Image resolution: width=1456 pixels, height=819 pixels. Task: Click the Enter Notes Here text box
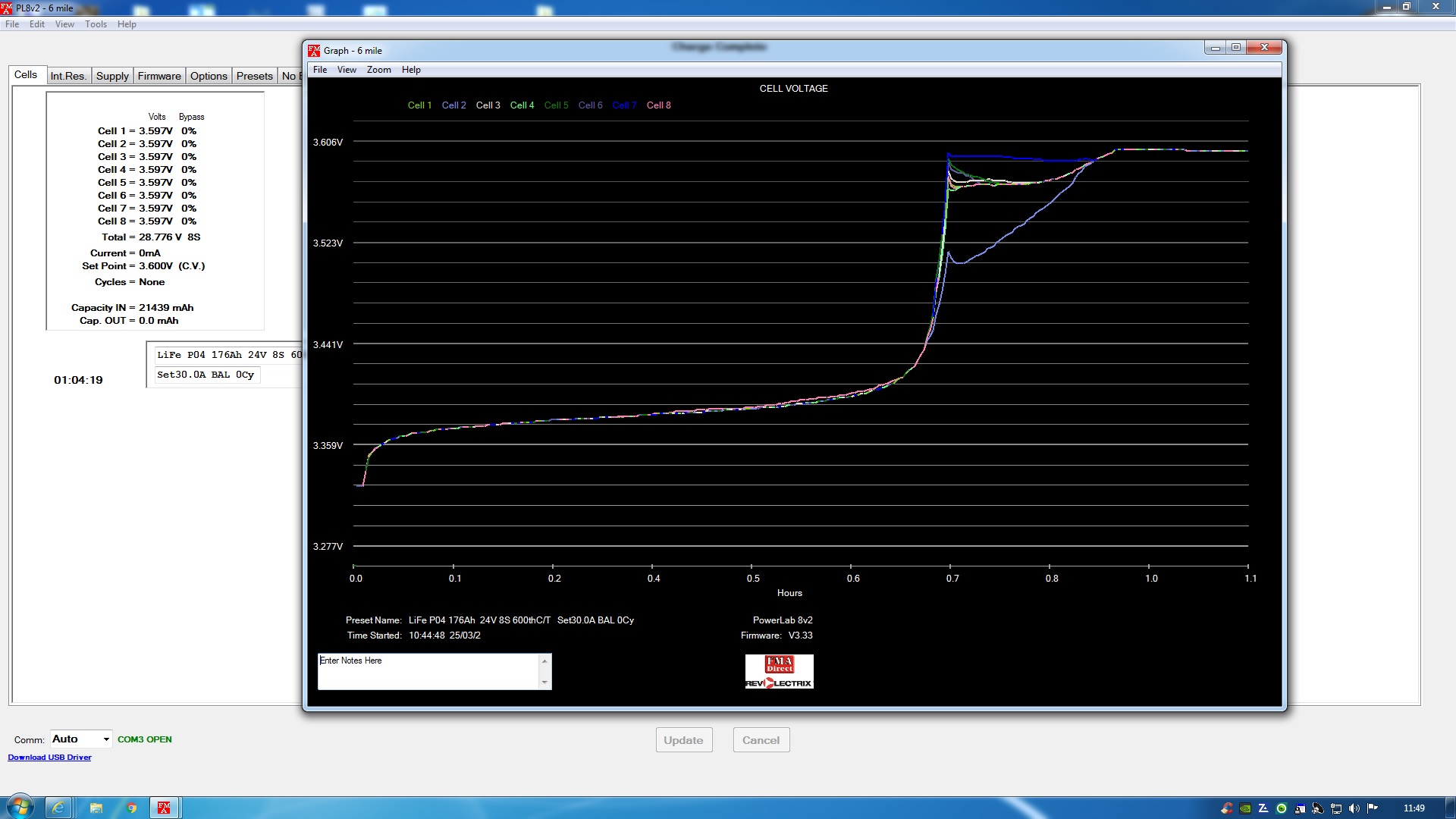point(428,672)
